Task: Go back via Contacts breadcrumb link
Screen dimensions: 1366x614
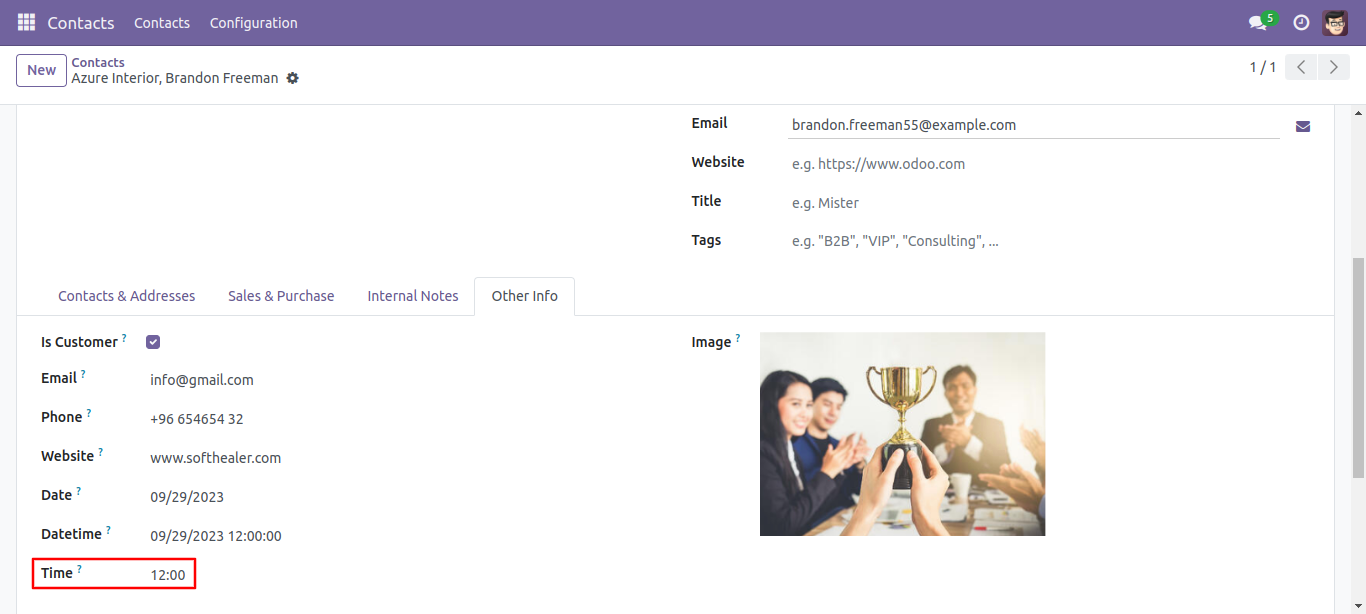Action: (98, 62)
